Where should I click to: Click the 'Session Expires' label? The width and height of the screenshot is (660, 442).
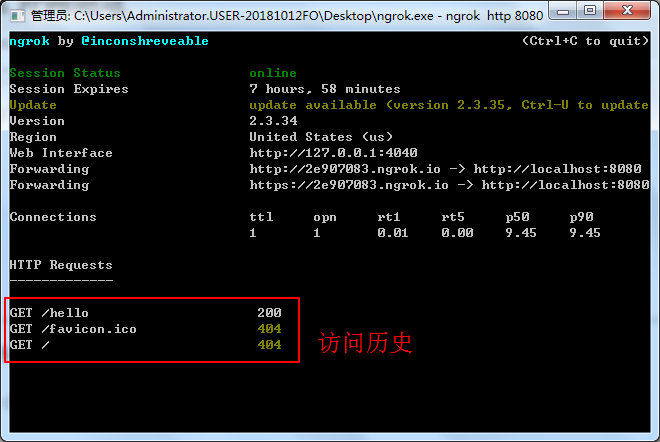point(69,89)
